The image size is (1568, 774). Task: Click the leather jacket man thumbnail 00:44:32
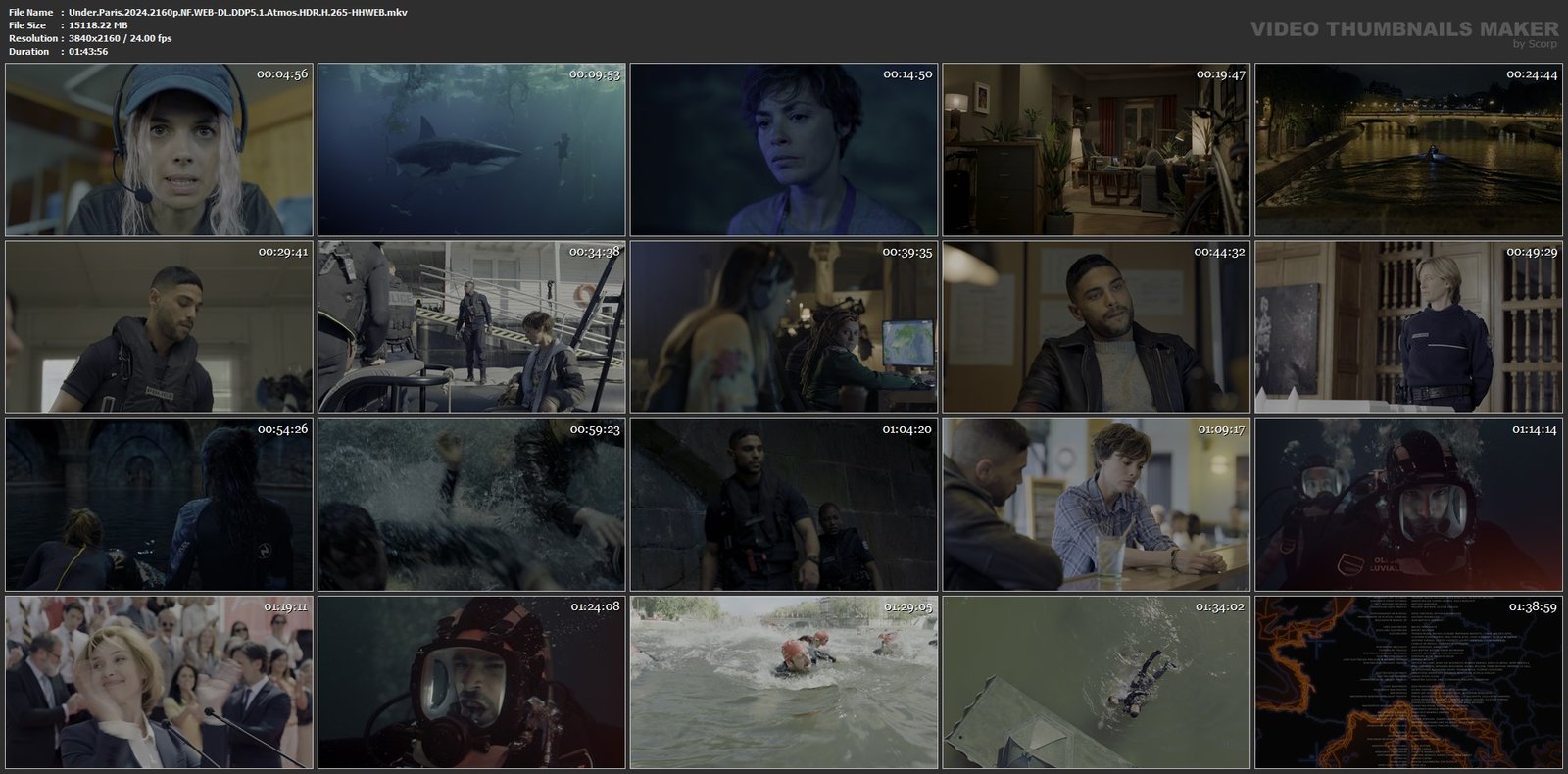coord(1097,327)
